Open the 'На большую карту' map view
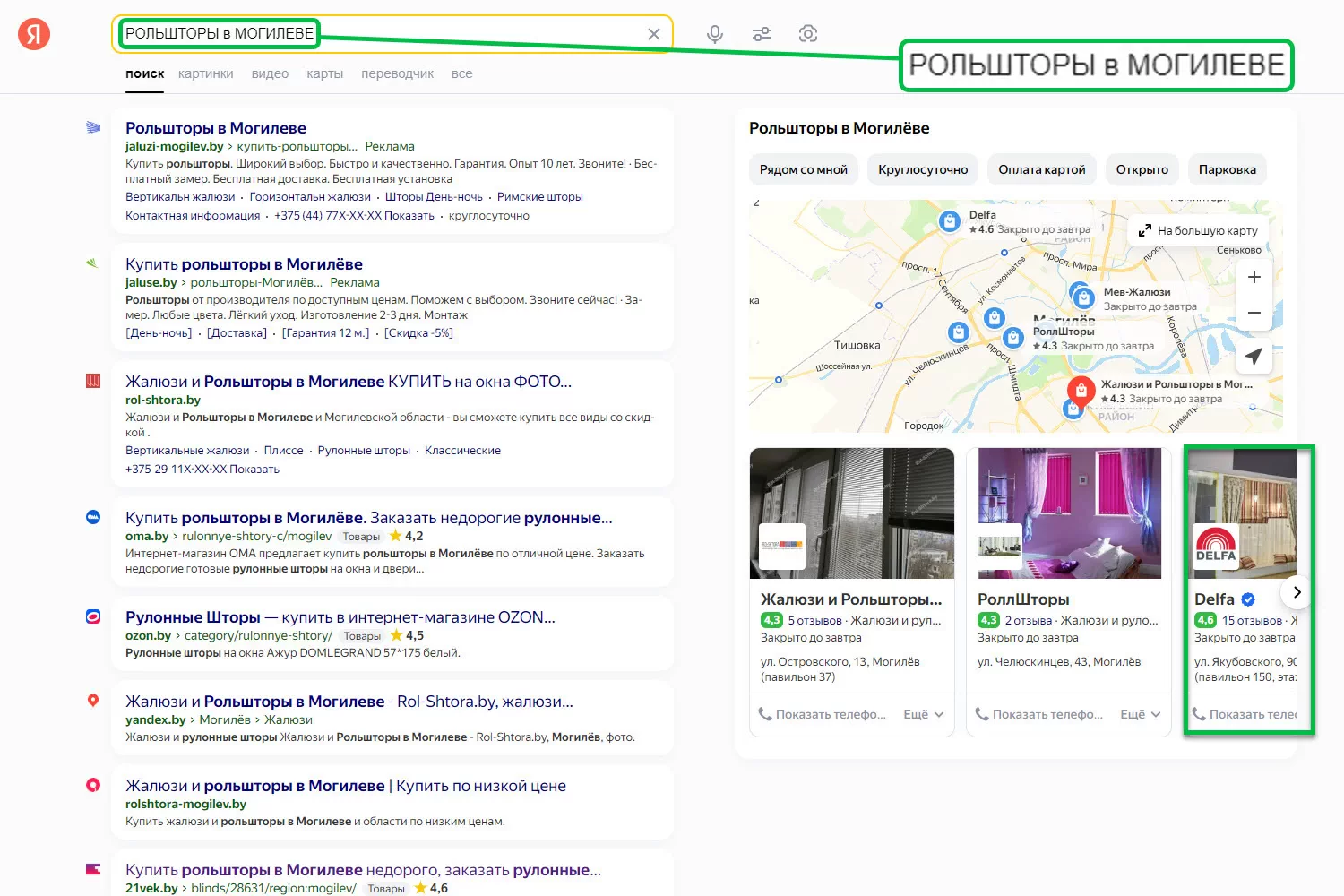Image resolution: width=1344 pixels, height=896 pixels. tap(1198, 230)
